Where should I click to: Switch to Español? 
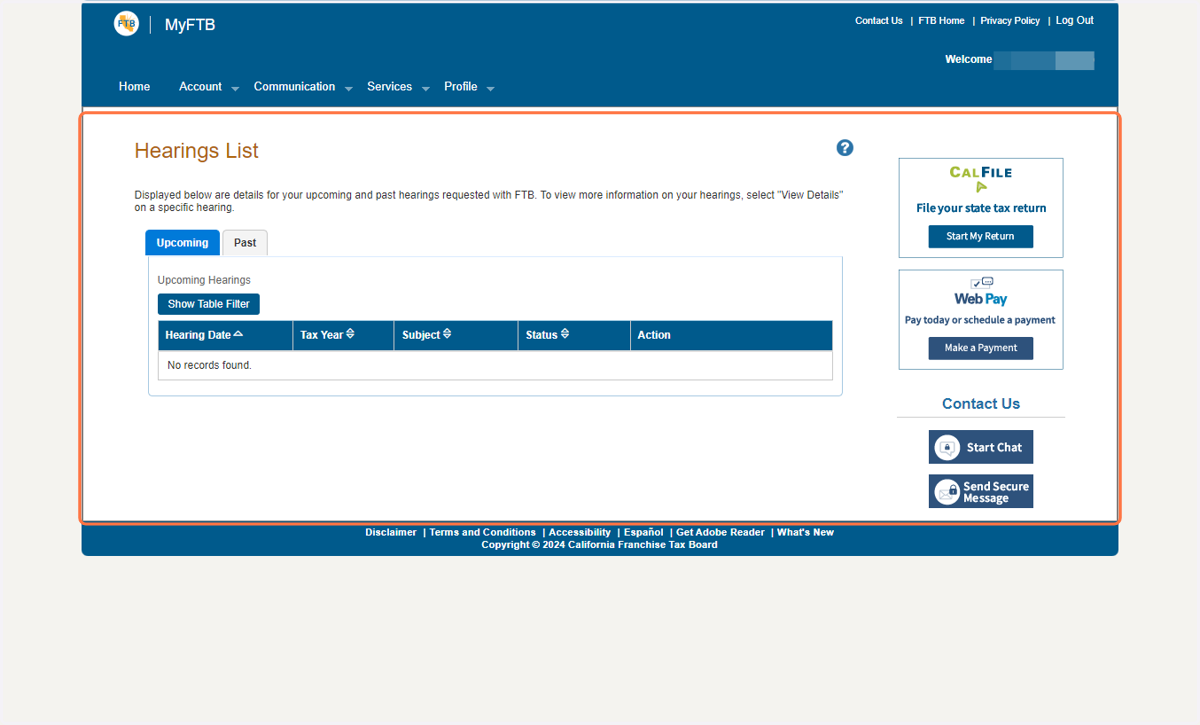[x=644, y=533]
